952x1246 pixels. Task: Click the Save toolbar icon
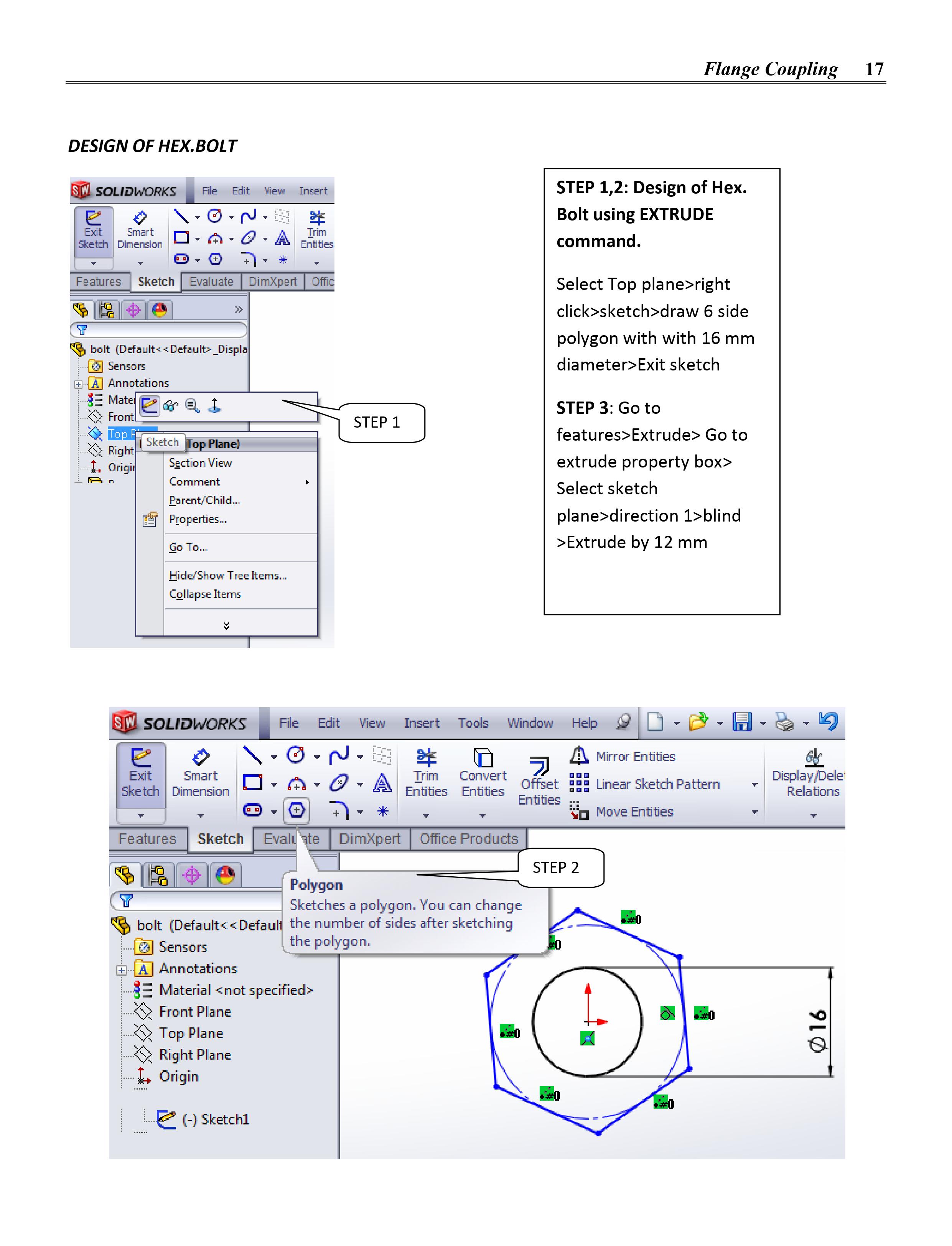pyautogui.click(x=741, y=722)
